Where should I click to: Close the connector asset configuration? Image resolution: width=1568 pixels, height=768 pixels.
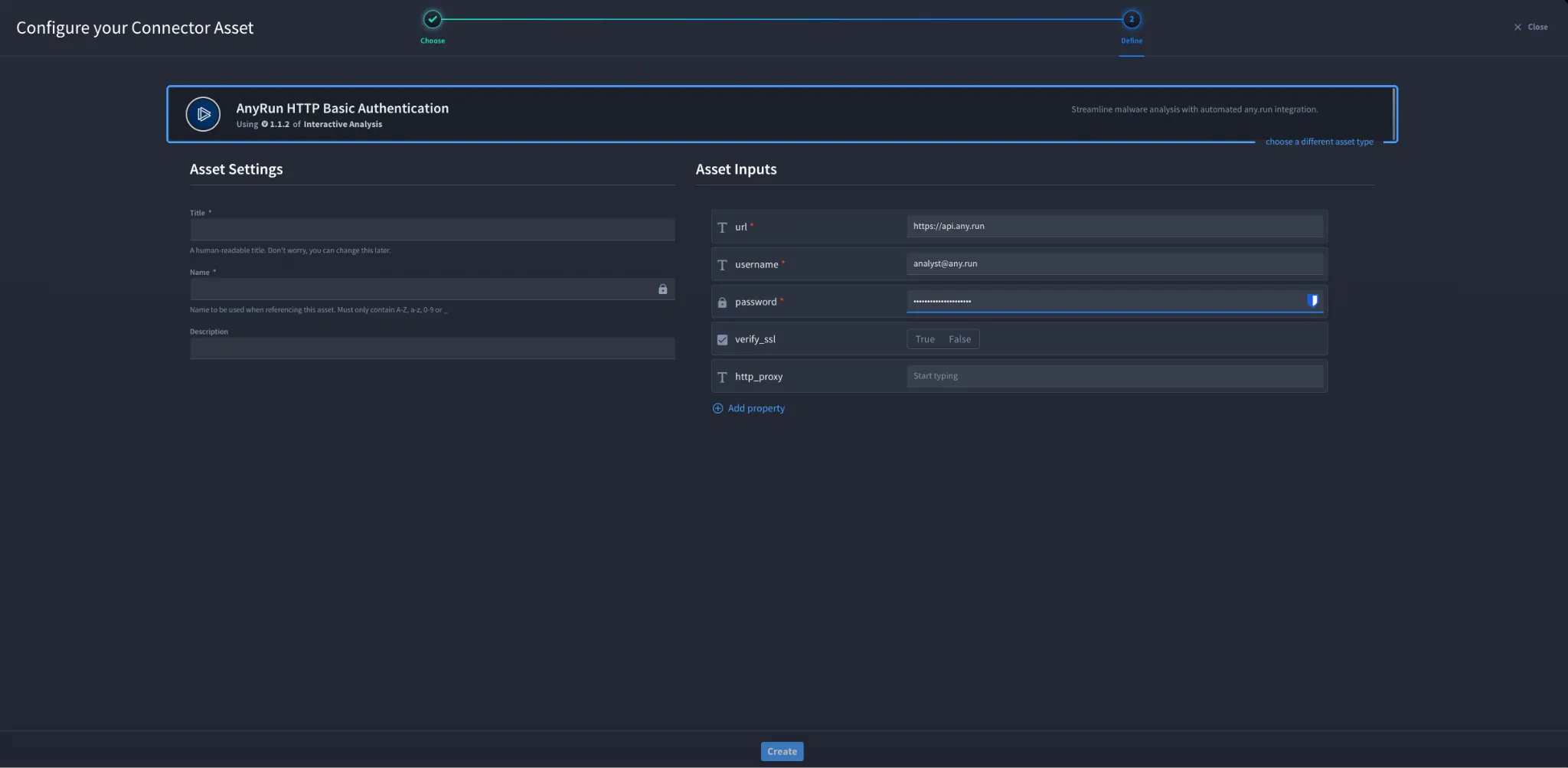click(1530, 27)
